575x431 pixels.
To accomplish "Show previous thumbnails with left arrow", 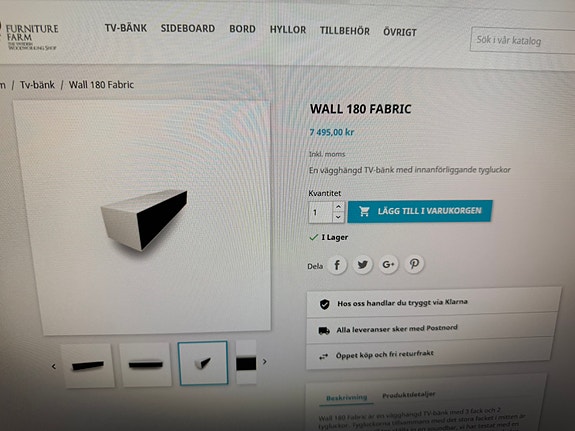I will pos(54,366).
